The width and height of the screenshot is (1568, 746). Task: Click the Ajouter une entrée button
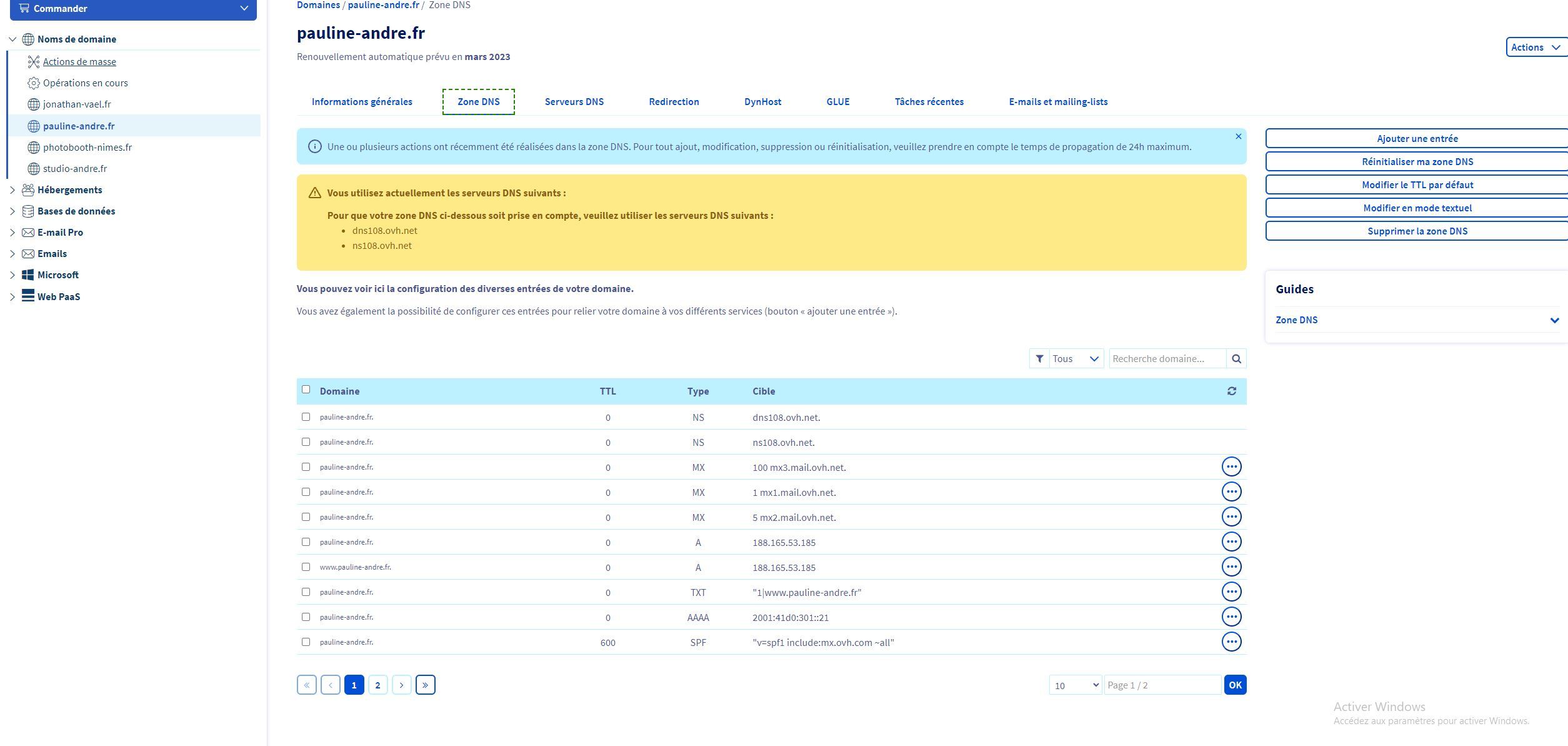[1417, 138]
